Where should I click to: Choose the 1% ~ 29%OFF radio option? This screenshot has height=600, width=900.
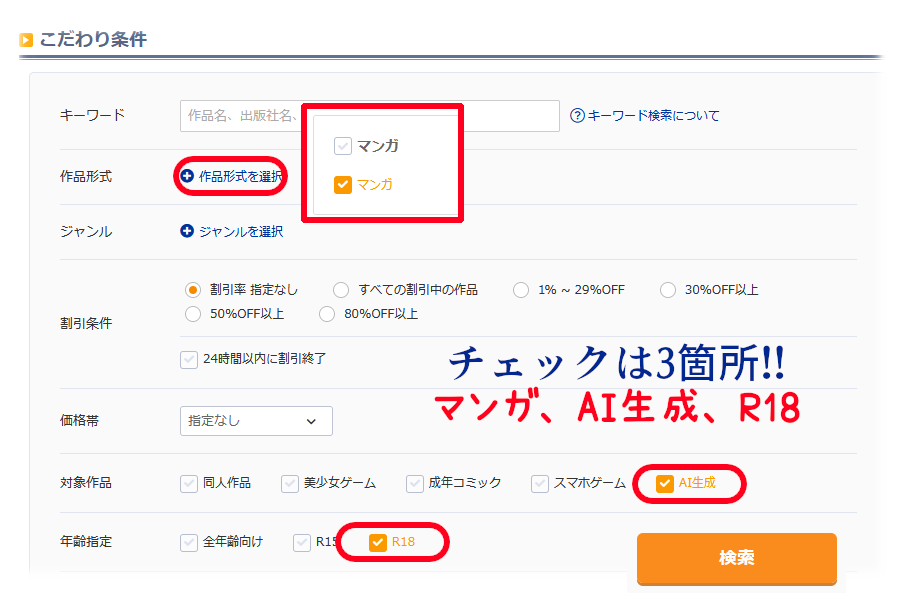(521, 290)
